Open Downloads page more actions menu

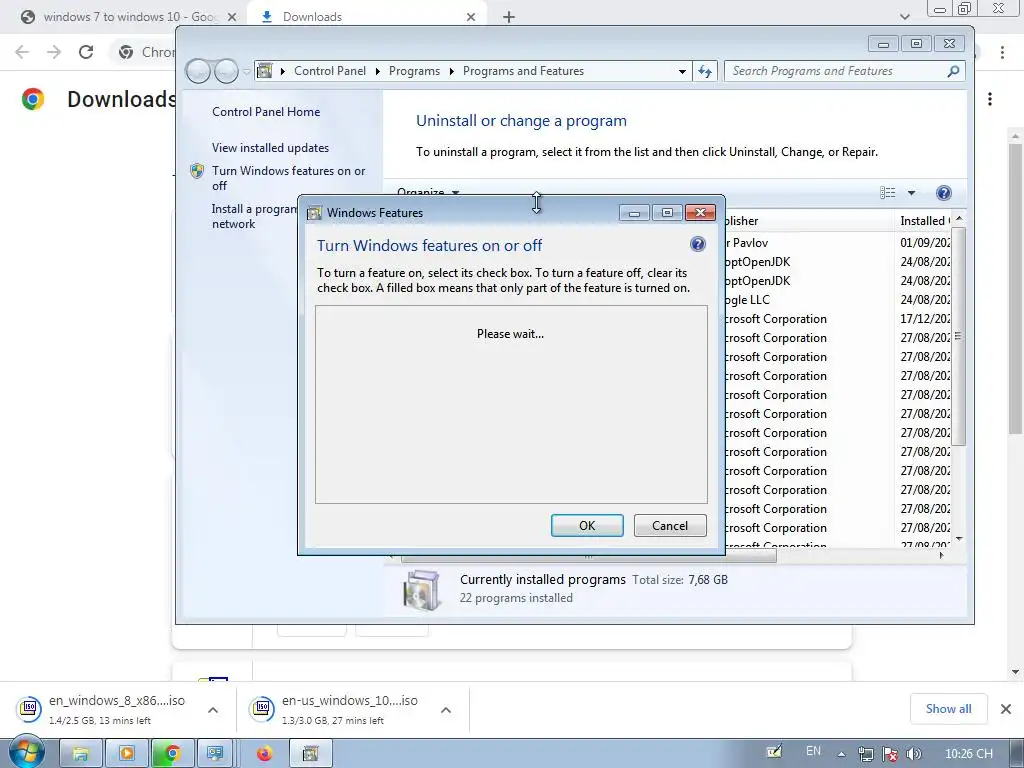coord(990,99)
